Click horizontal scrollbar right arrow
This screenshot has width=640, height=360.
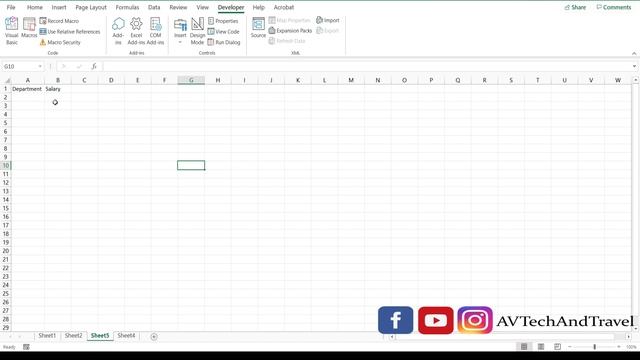[628, 337]
